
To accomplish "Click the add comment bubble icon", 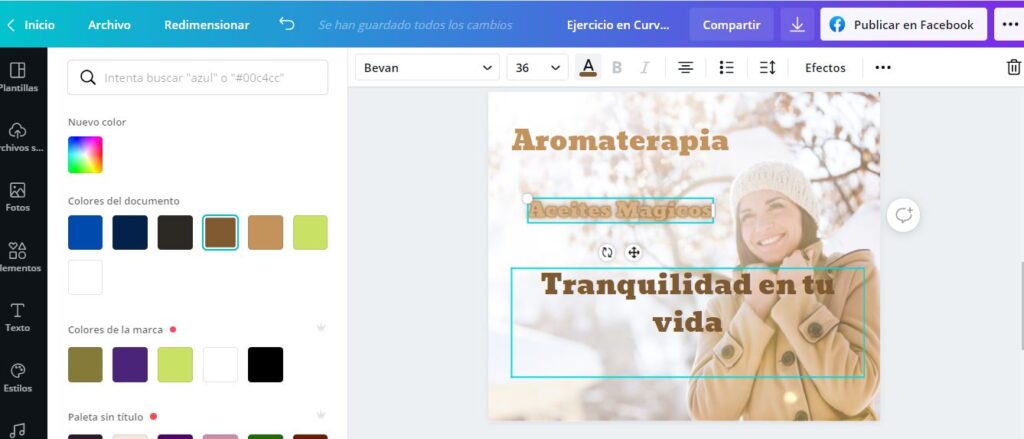I will [x=903, y=215].
